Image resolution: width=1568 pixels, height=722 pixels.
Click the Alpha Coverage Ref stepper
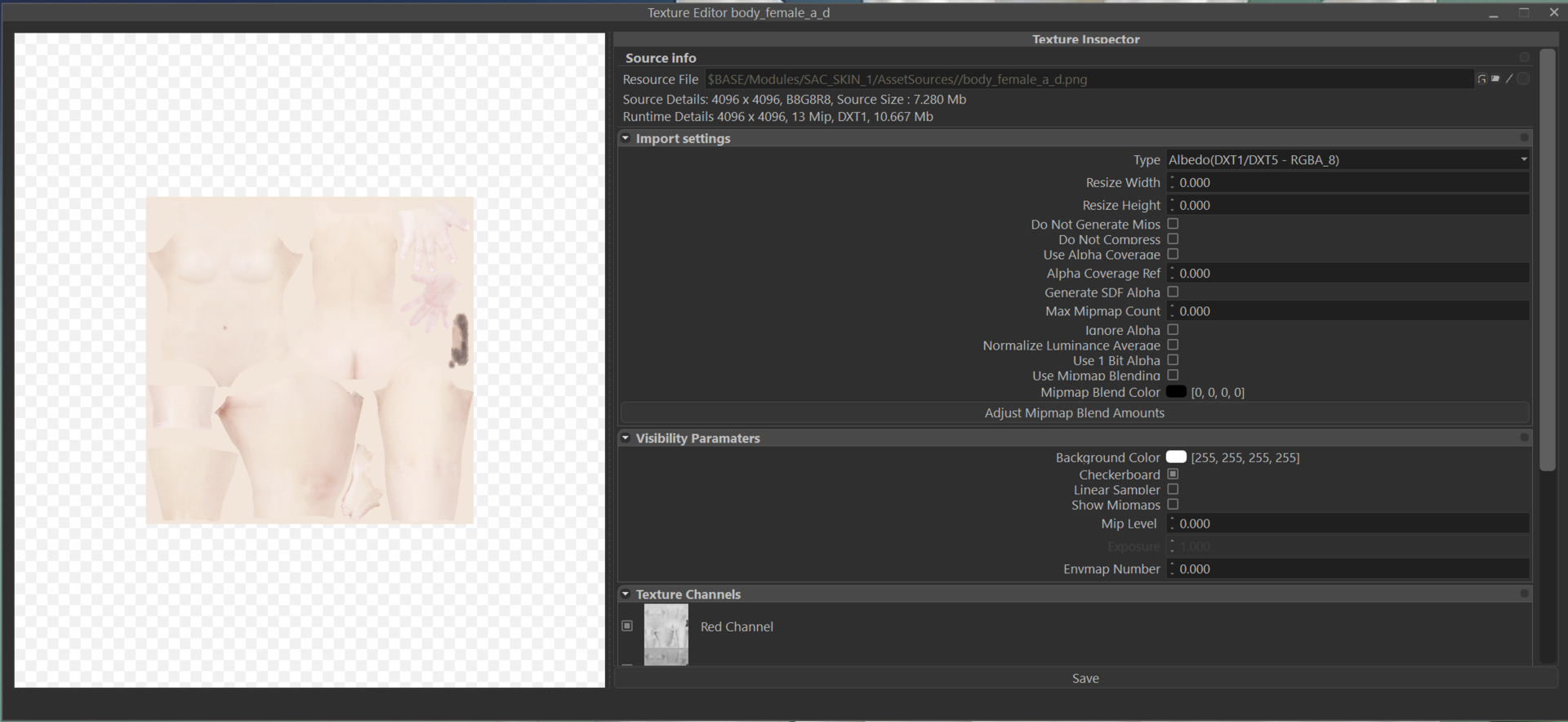(x=1172, y=273)
